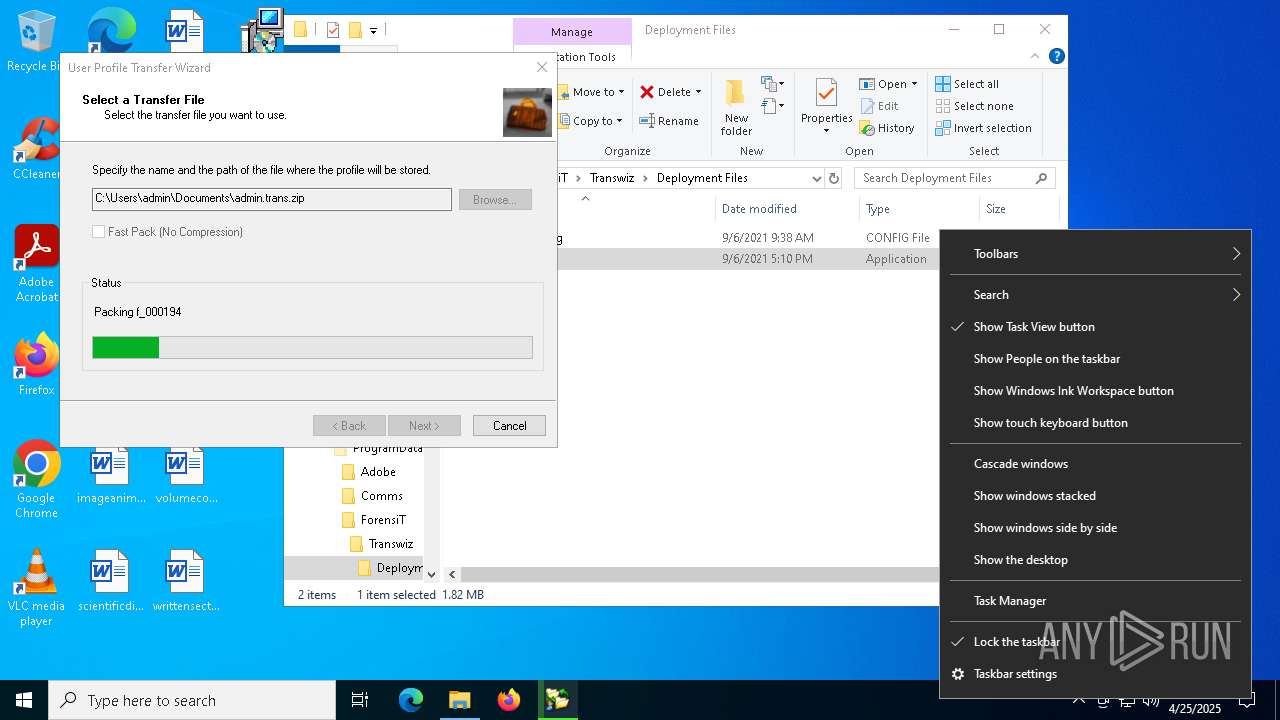Screen dimensions: 1280x720
Task: Enable Show touch keyboard button
Action: pos(1095,423)
